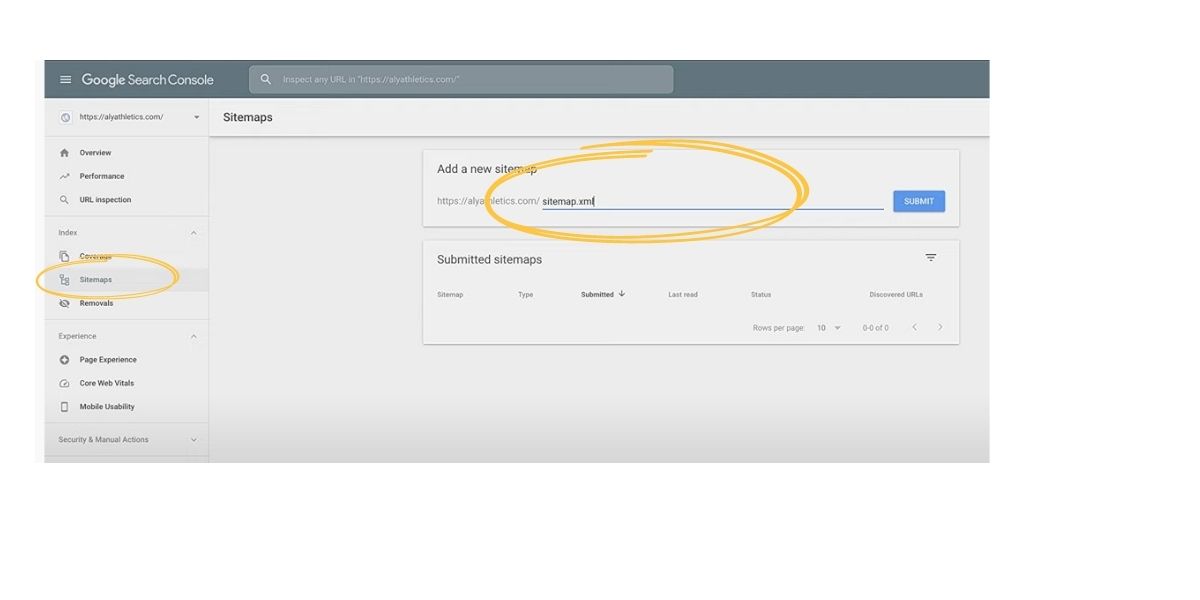Click the Core Web Vitals gauge icon
This screenshot has width=1200, height=600.
(x=65, y=383)
